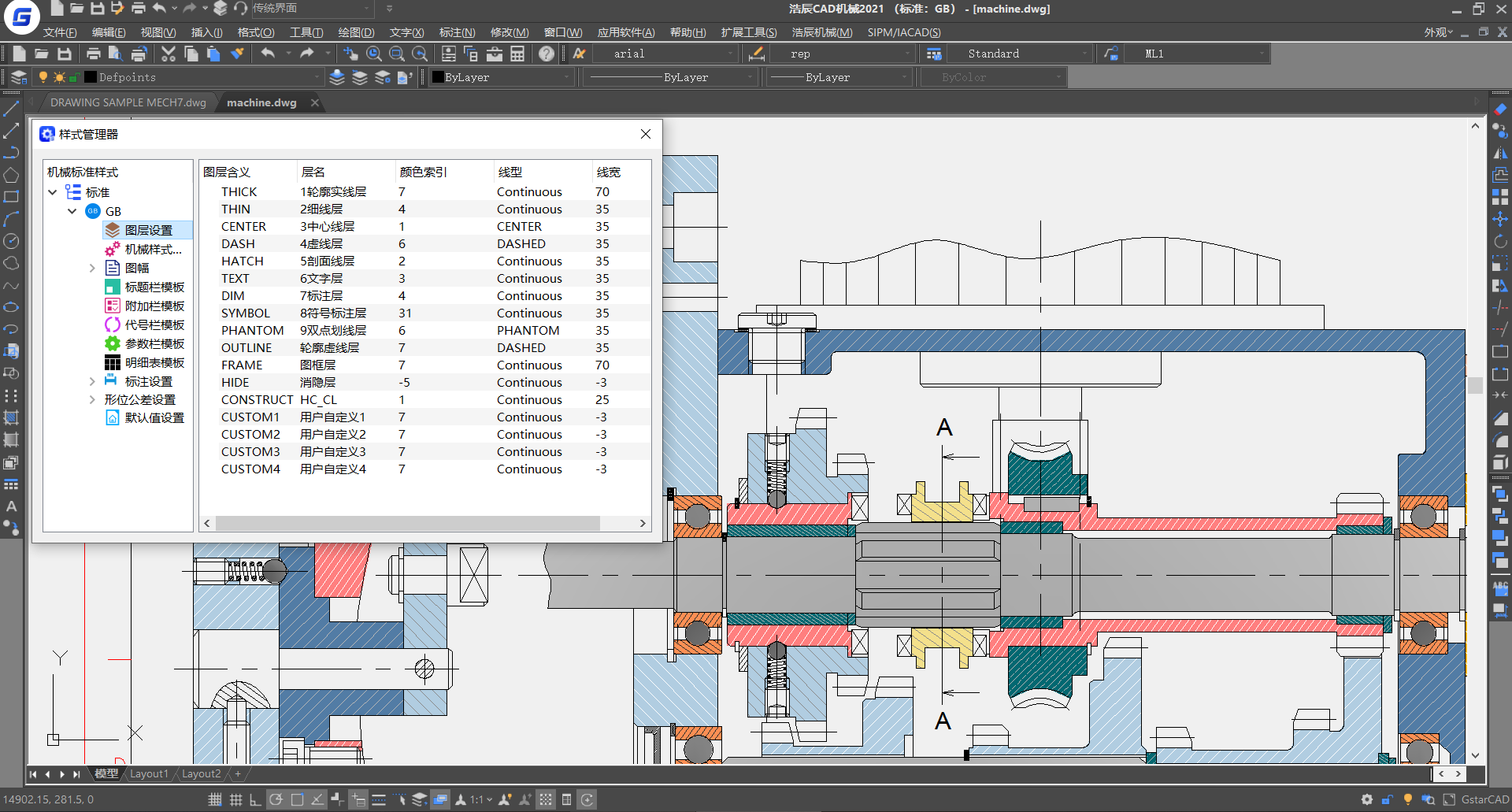Select the Line tool in draw toolbar
The width and height of the screenshot is (1512, 812).
[x=11, y=109]
